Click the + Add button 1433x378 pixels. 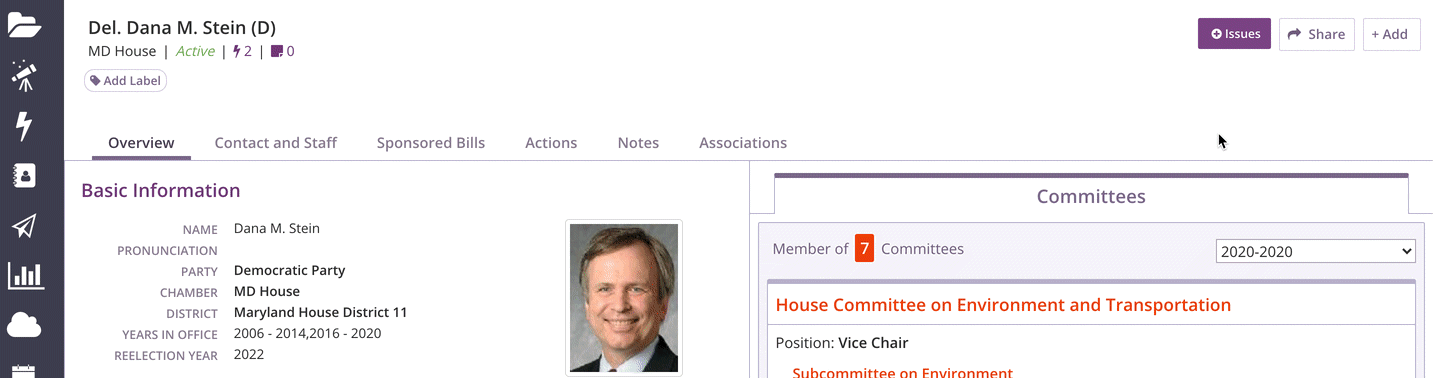coord(1391,34)
